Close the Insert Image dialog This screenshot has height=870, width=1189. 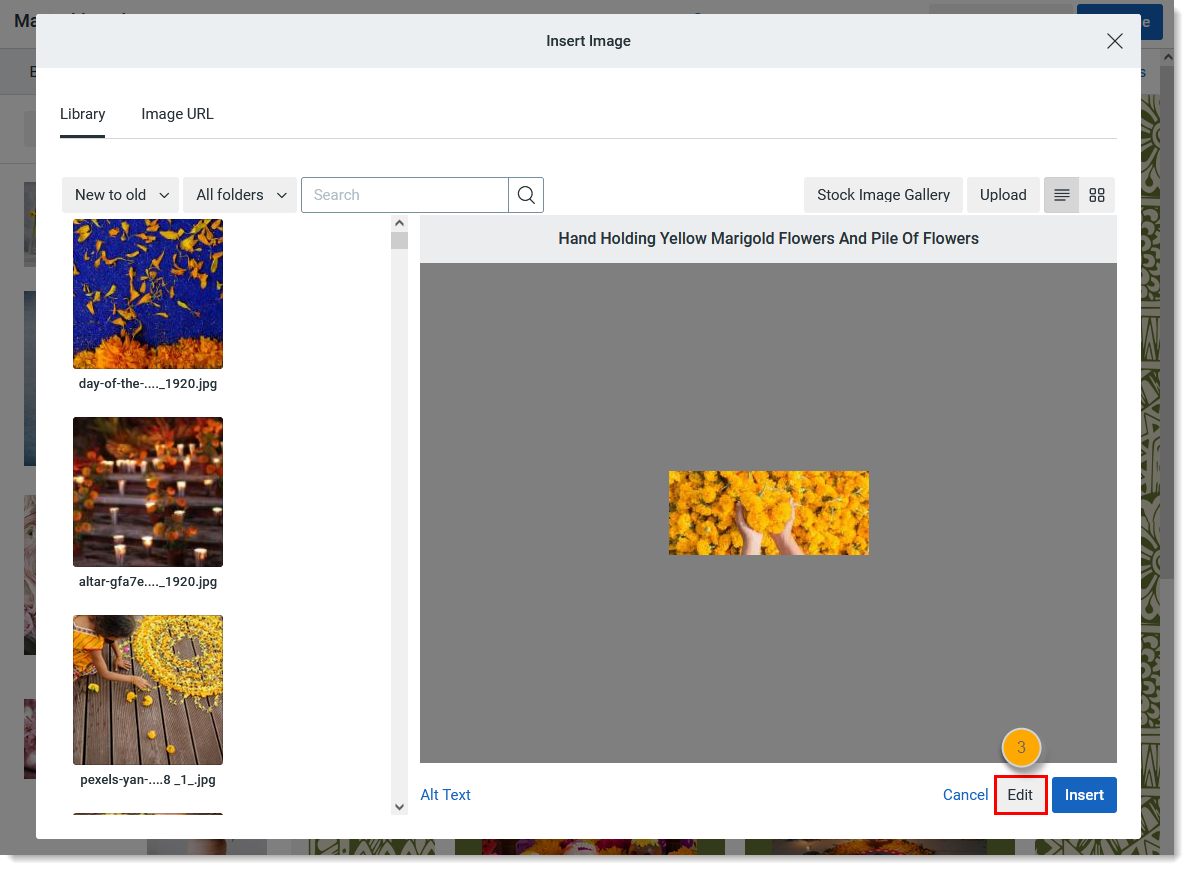click(1114, 41)
